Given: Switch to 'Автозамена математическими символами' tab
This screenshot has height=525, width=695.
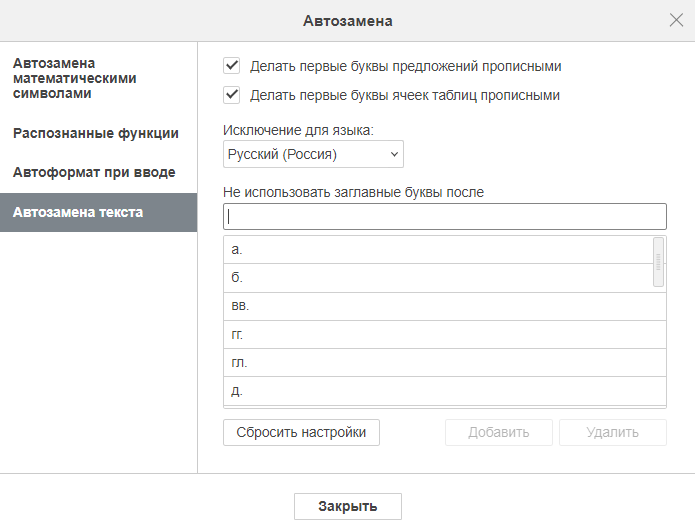Looking at the screenshot, I should pyautogui.click(x=74, y=78).
